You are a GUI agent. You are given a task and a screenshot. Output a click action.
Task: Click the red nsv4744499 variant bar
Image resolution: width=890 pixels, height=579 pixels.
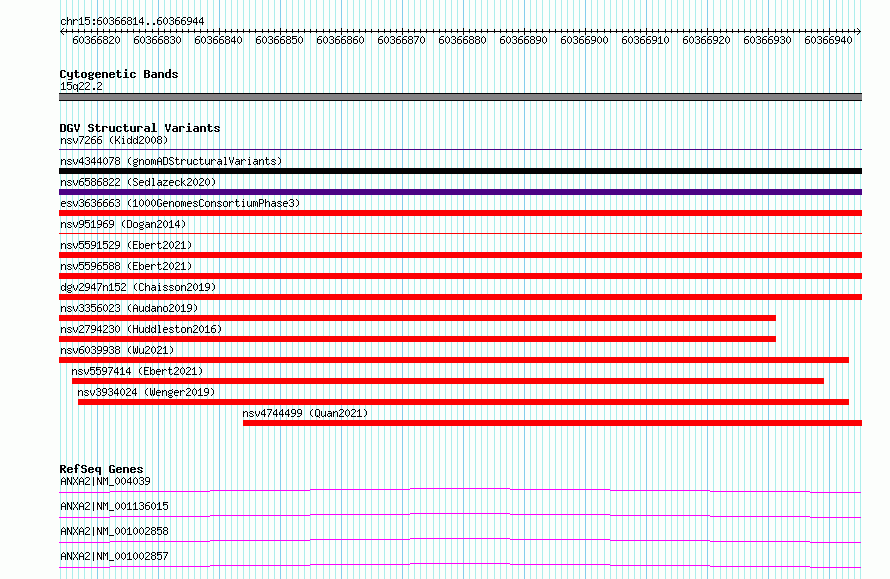pos(552,423)
